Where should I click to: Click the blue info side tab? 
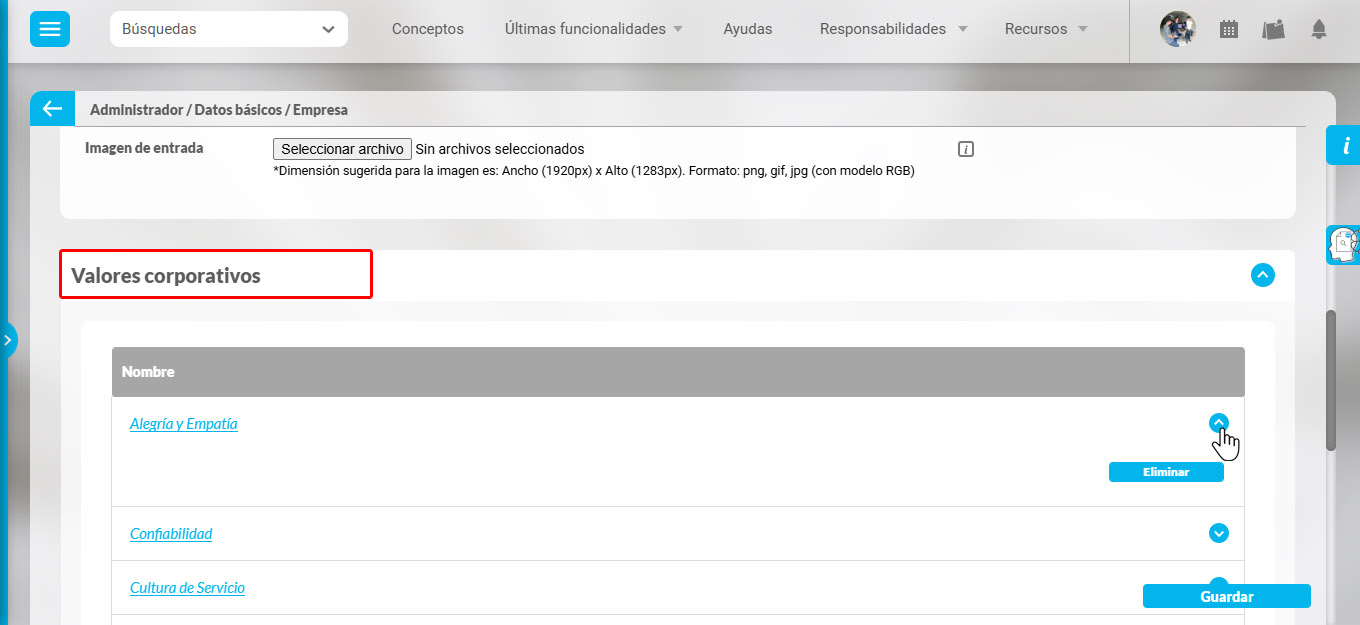1344,146
